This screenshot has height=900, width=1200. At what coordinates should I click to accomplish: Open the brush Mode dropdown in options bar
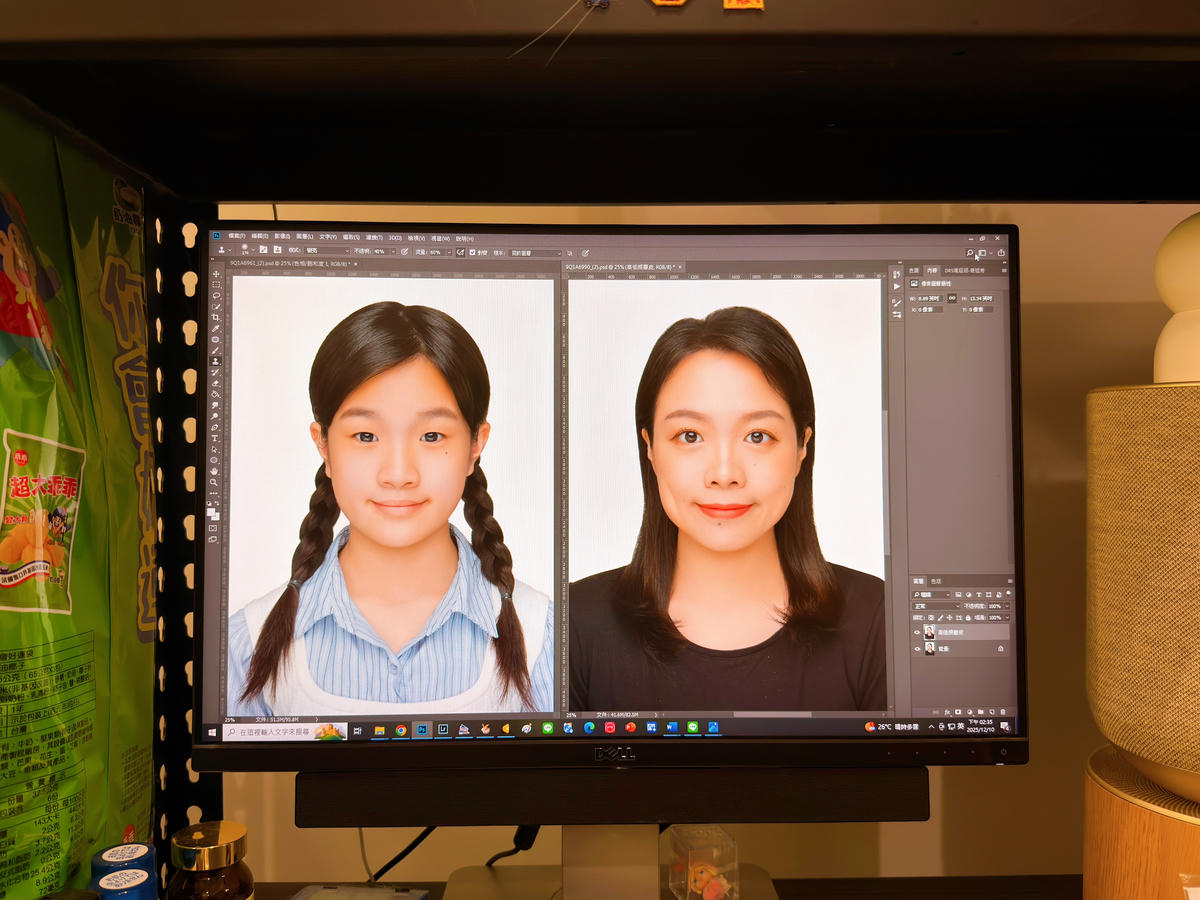(328, 252)
